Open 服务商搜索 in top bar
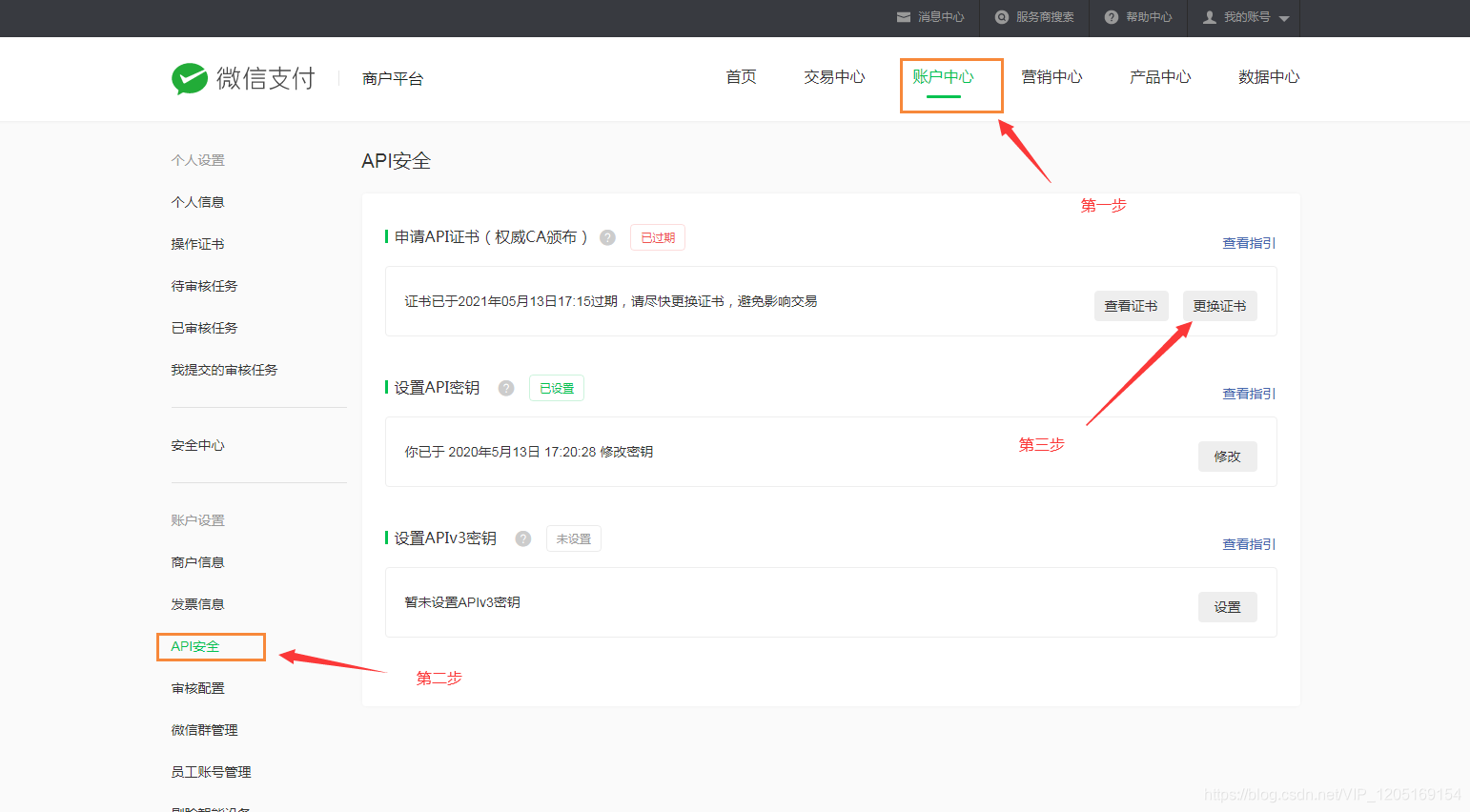 coord(1045,17)
